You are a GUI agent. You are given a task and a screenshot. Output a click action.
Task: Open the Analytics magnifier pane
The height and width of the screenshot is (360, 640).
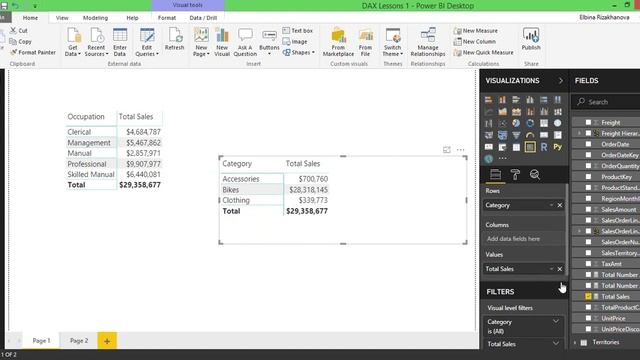pos(535,175)
